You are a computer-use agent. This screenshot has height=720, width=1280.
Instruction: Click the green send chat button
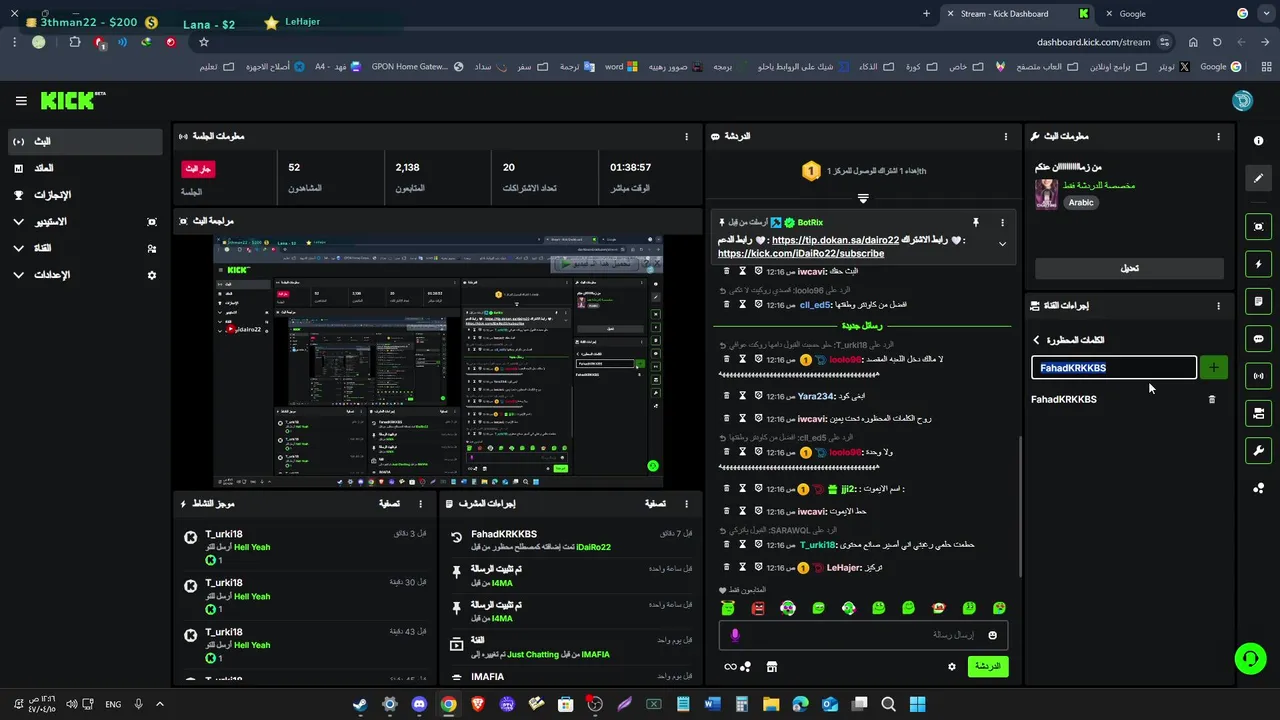[988, 666]
